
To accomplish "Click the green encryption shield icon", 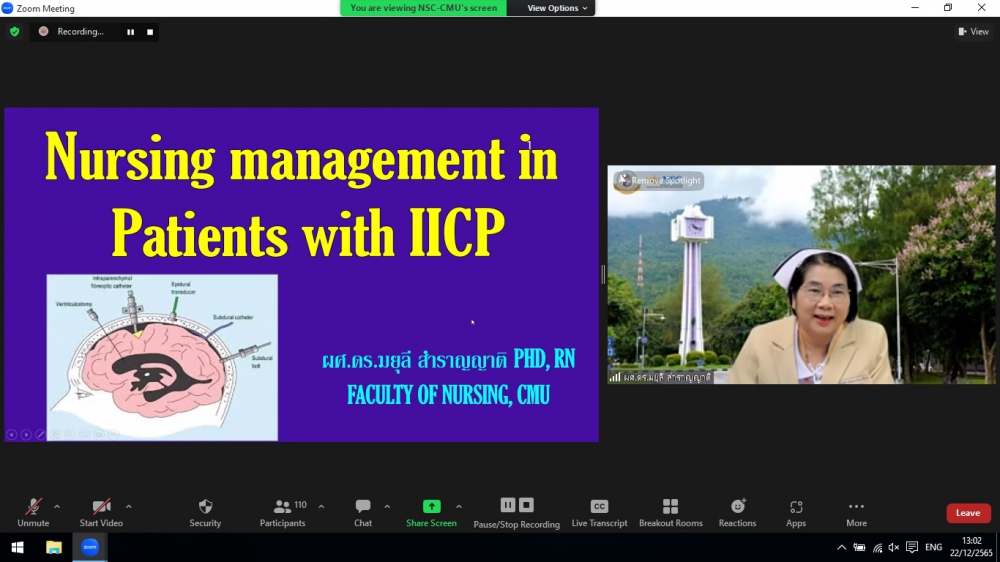I will click(14, 32).
